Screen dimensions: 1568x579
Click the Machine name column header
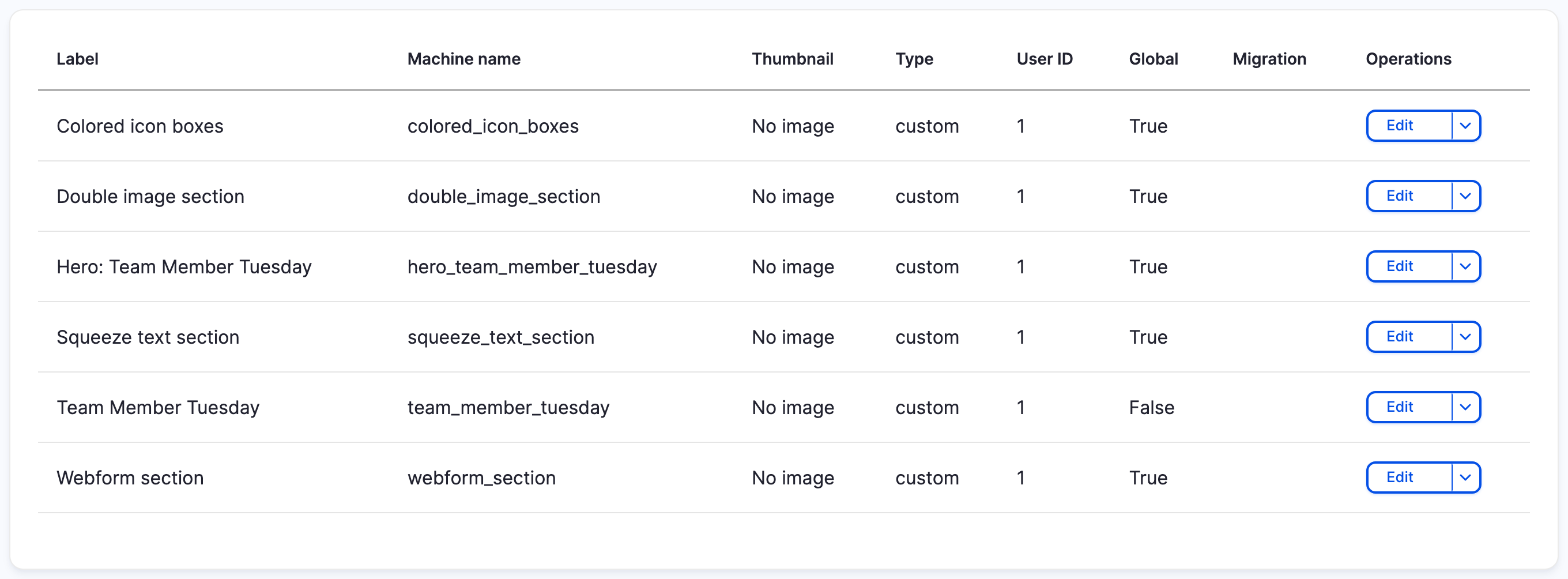coord(464,59)
